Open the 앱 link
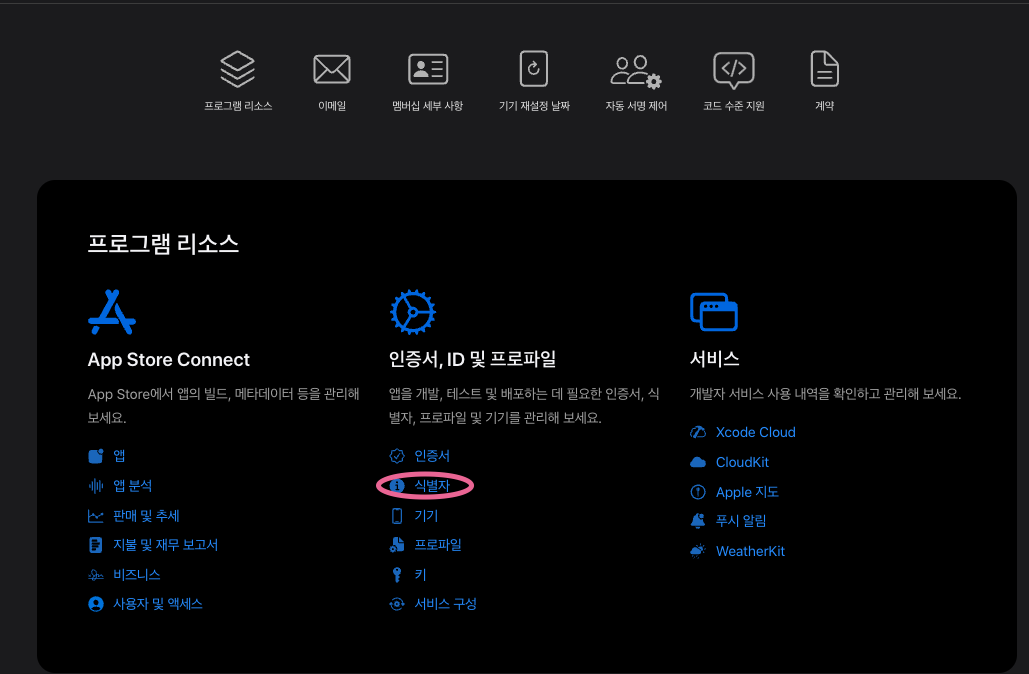Image resolution: width=1029 pixels, height=674 pixels. [x=119, y=456]
